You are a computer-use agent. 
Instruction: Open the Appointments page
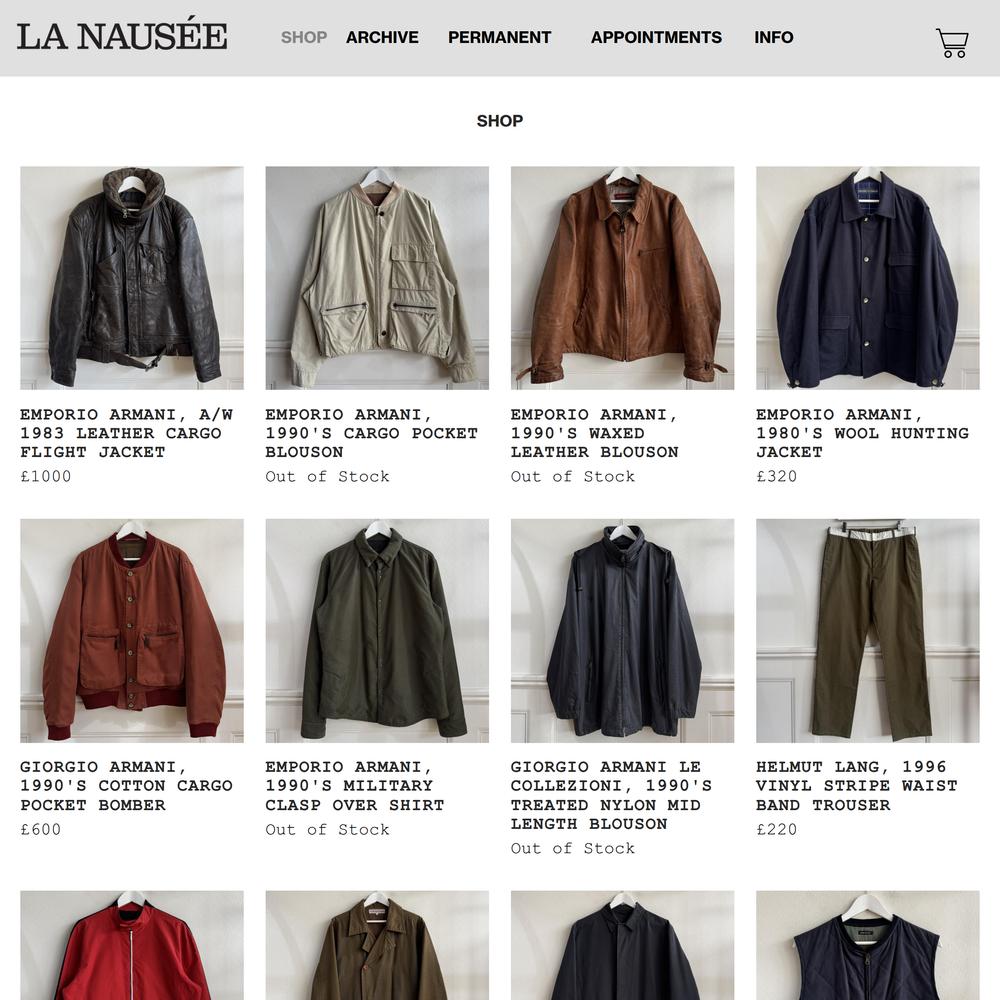coord(656,38)
